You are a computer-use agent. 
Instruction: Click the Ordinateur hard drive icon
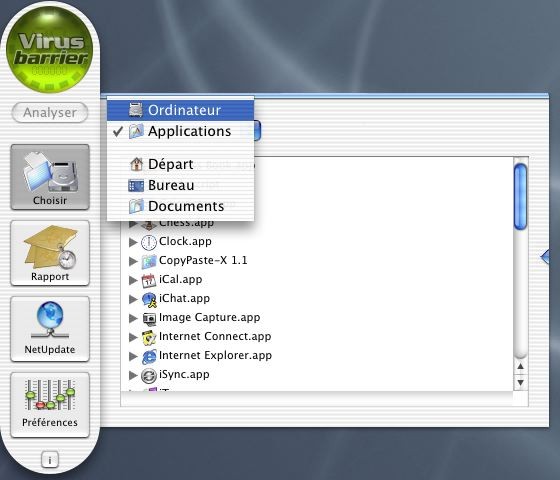[x=136, y=110]
